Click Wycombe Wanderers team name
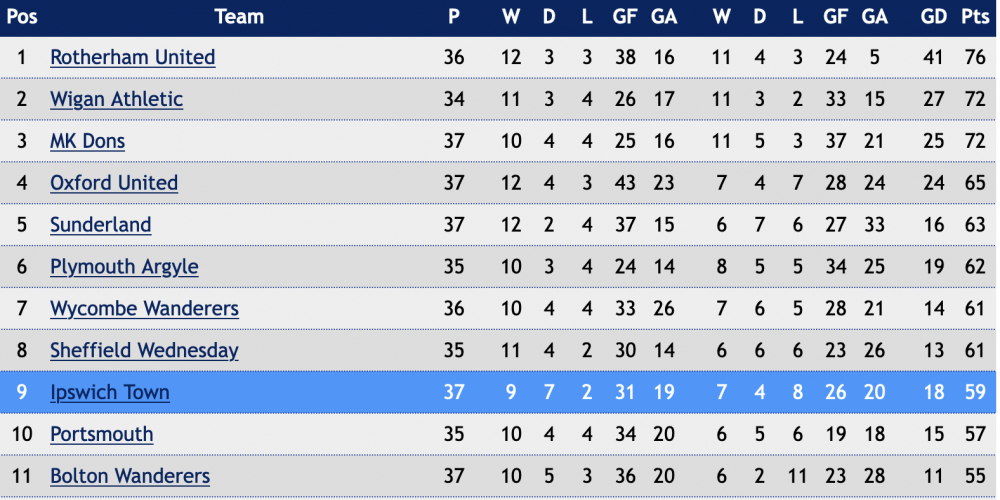Image resolution: width=1000 pixels, height=500 pixels. 145,309
